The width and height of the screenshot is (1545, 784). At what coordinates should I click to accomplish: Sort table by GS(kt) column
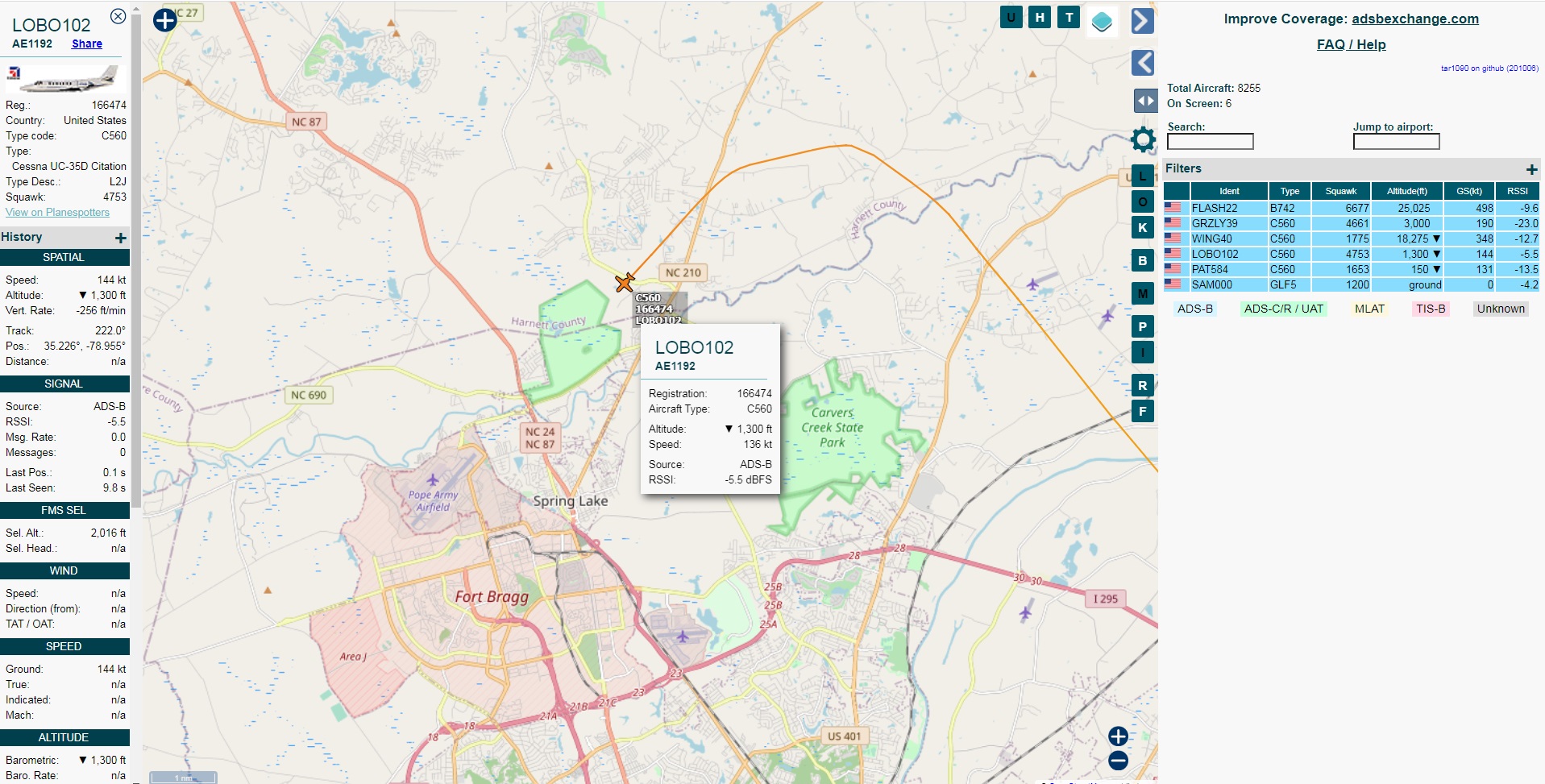[1469, 191]
